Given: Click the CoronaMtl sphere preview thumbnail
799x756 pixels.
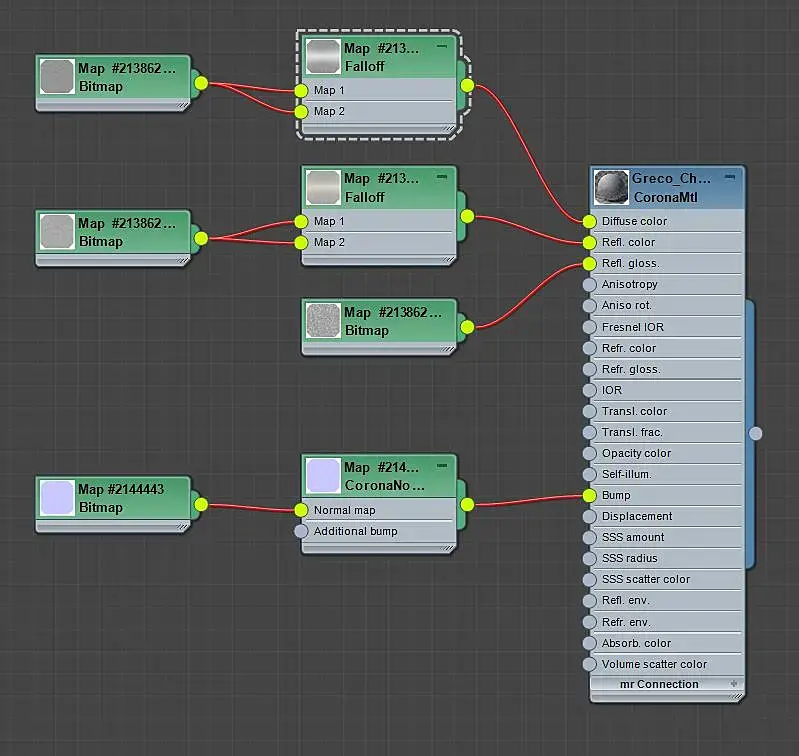Looking at the screenshot, I should pyautogui.click(x=611, y=187).
